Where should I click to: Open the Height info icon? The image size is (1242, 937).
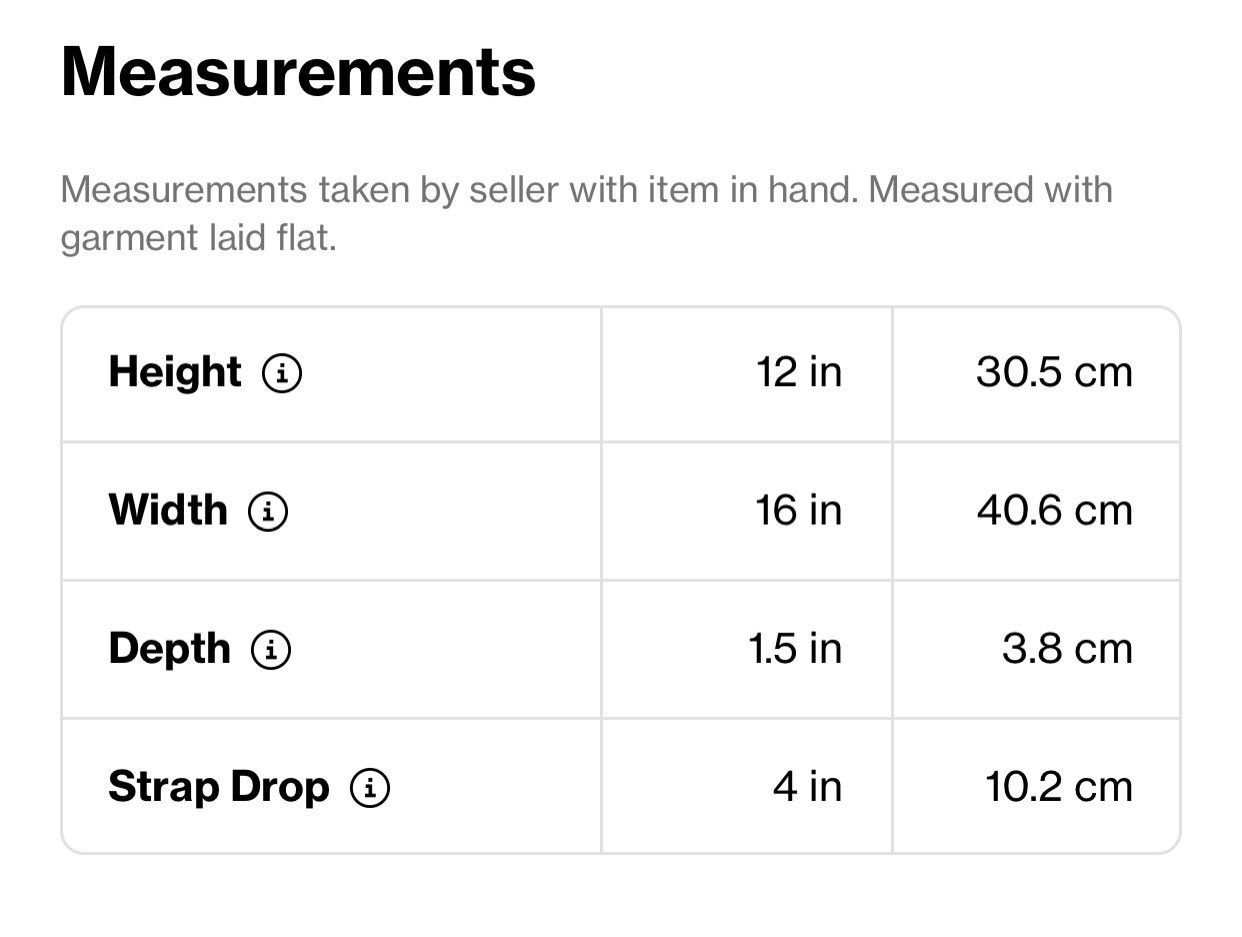tap(282, 374)
